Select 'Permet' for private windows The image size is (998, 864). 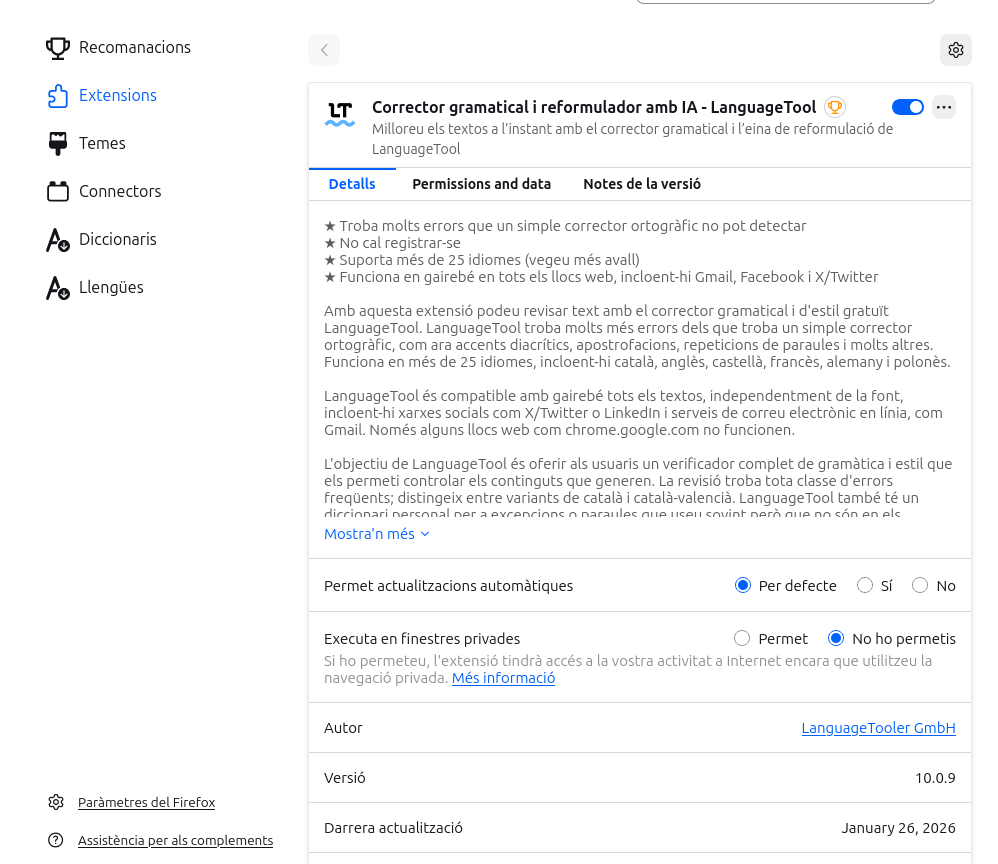point(742,639)
